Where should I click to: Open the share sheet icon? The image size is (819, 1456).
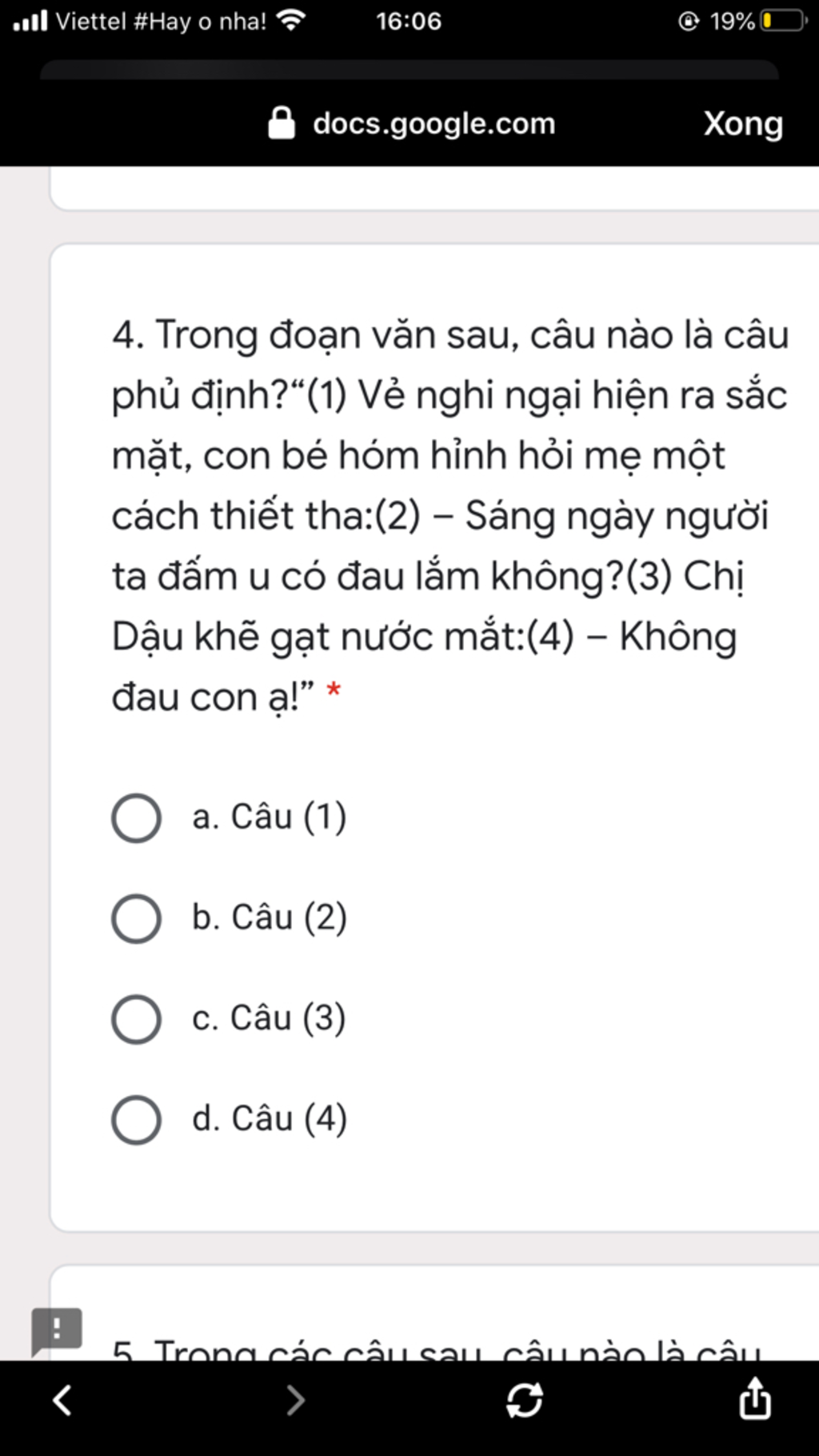pos(754,1398)
